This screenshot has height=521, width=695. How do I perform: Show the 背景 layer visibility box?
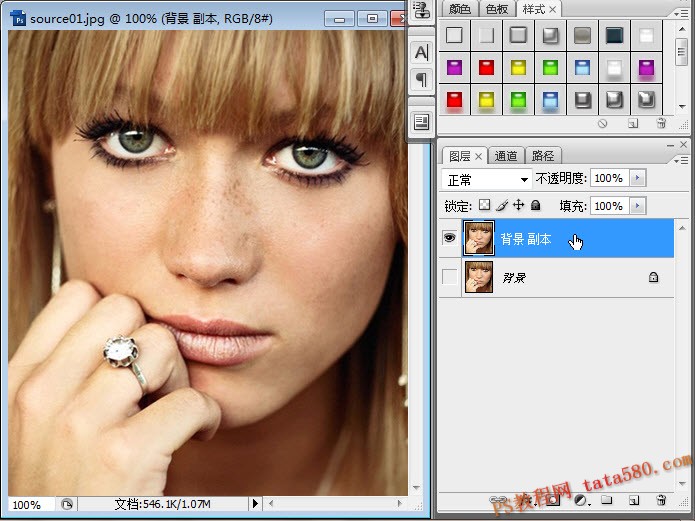pos(449,277)
